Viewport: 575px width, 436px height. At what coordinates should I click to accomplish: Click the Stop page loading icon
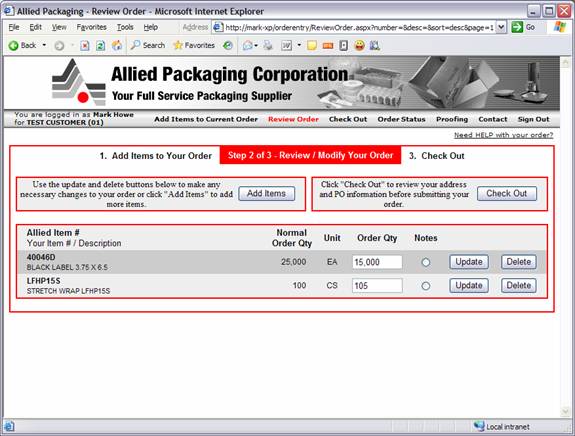pyautogui.click(x=85, y=45)
